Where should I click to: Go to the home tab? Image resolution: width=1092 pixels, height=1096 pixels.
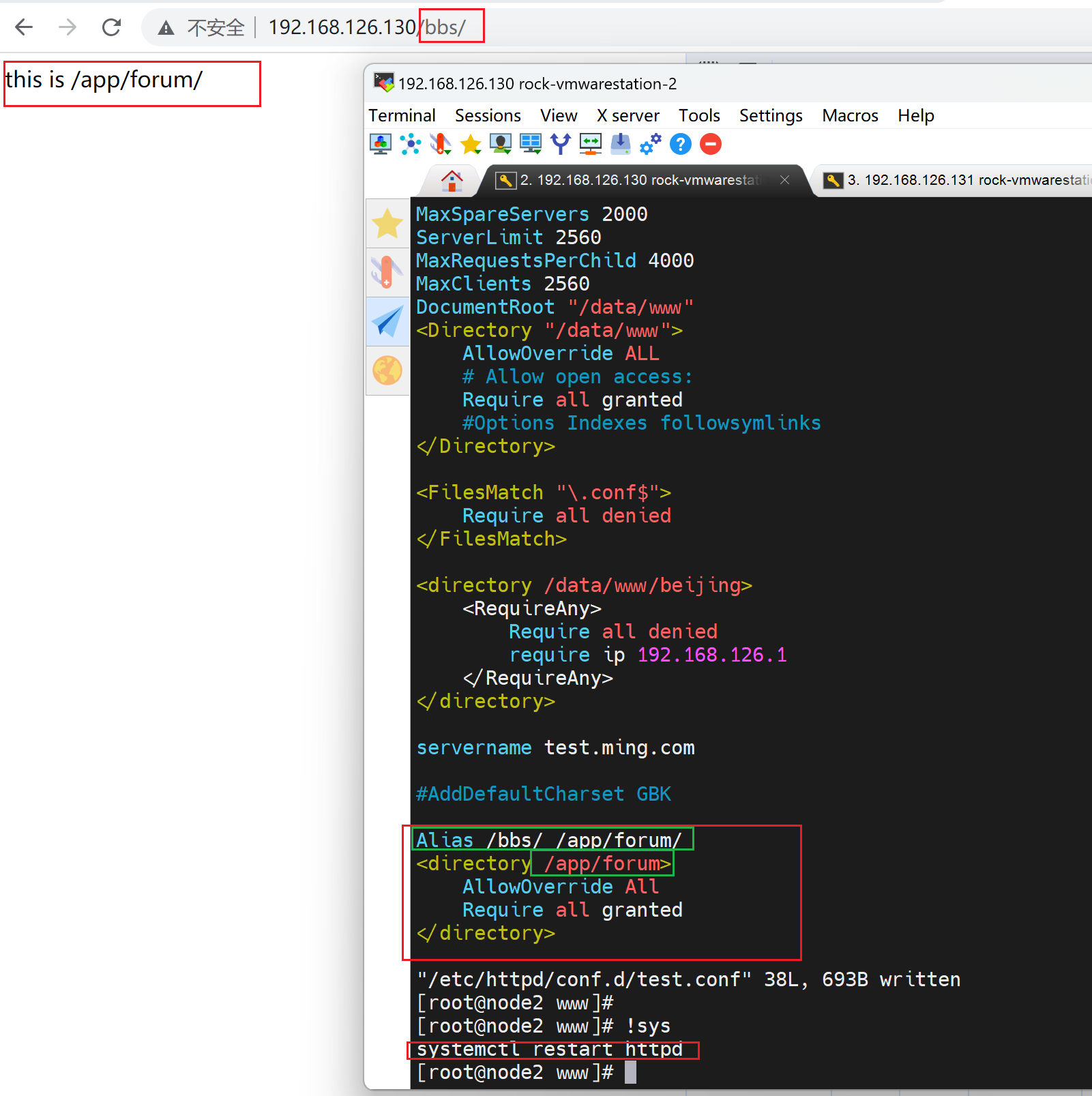(x=452, y=181)
